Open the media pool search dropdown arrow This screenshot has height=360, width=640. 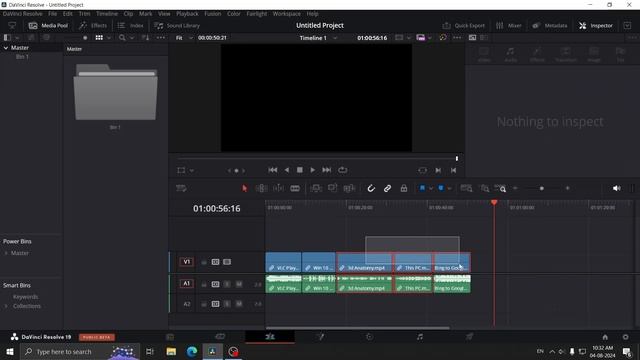point(132,38)
